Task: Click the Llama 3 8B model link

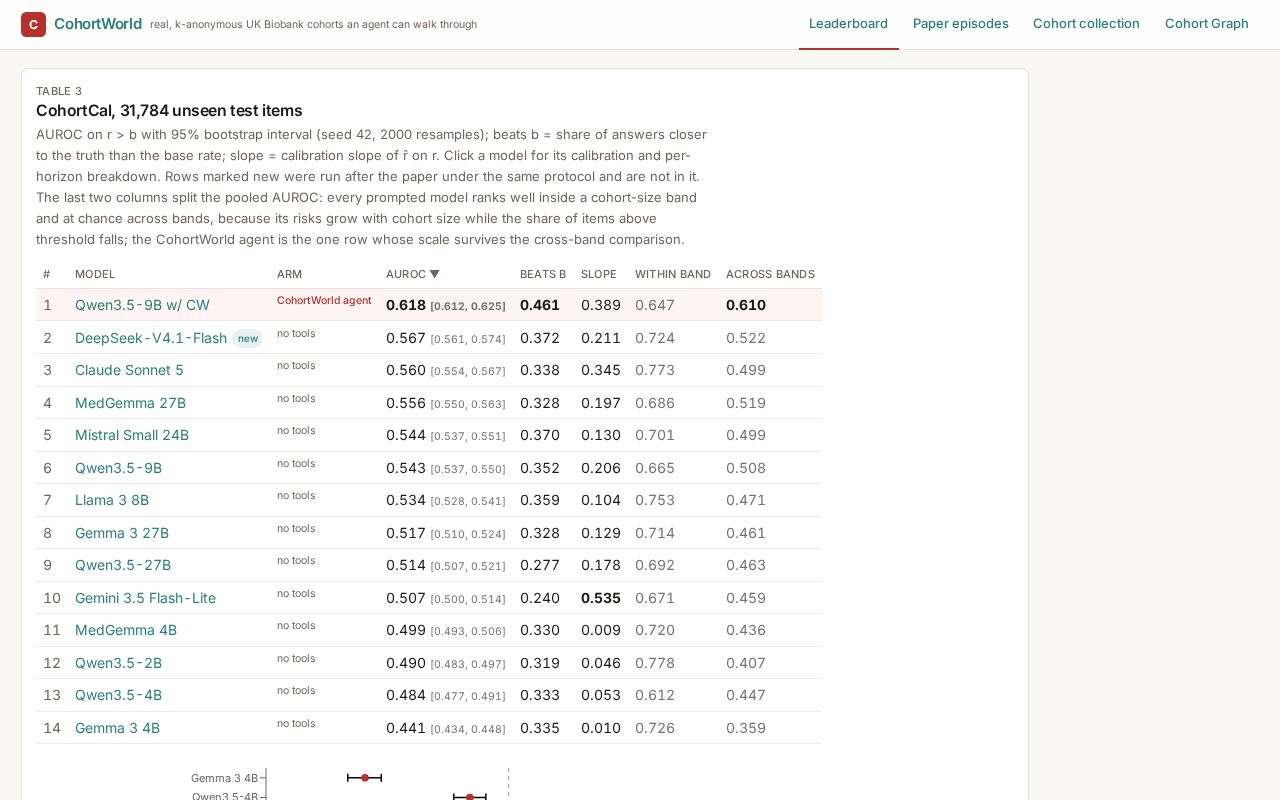Action: (112, 500)
